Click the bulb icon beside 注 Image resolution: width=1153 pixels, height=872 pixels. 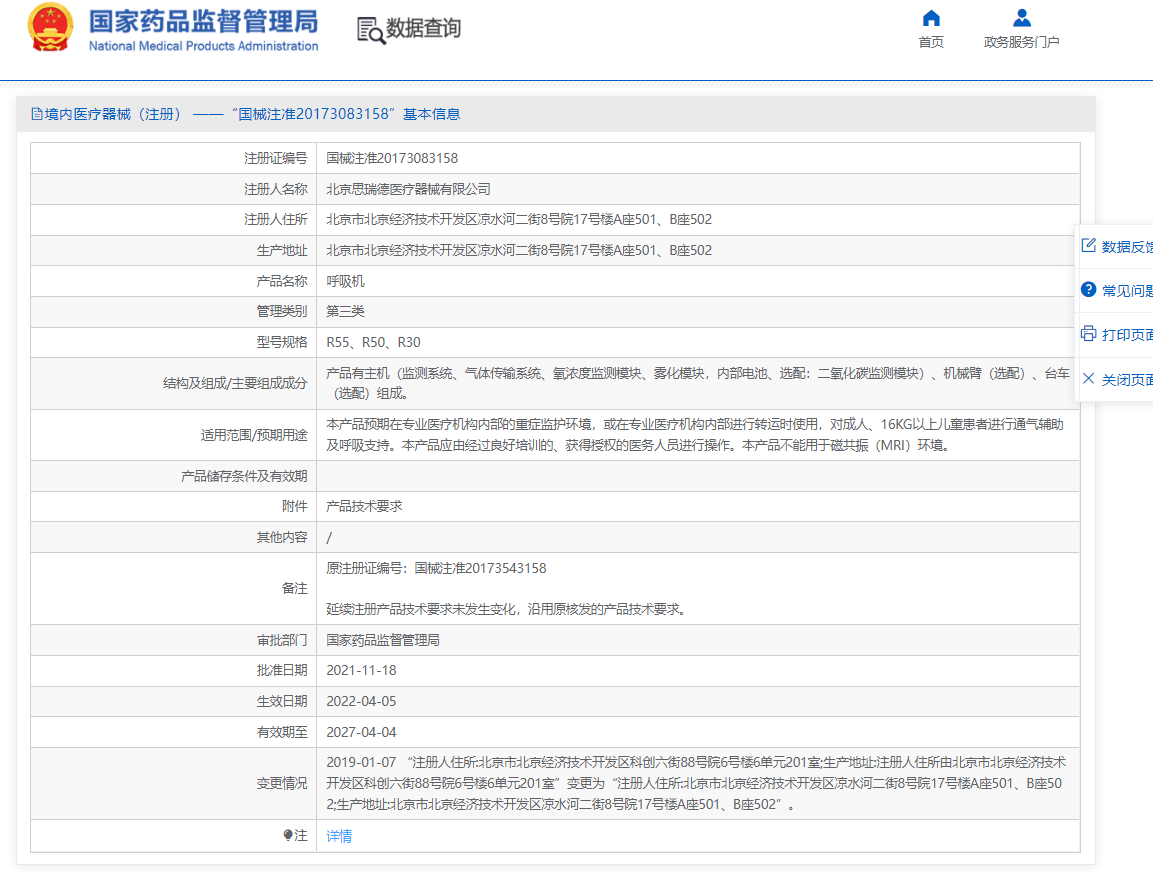[x=288, y=835]
